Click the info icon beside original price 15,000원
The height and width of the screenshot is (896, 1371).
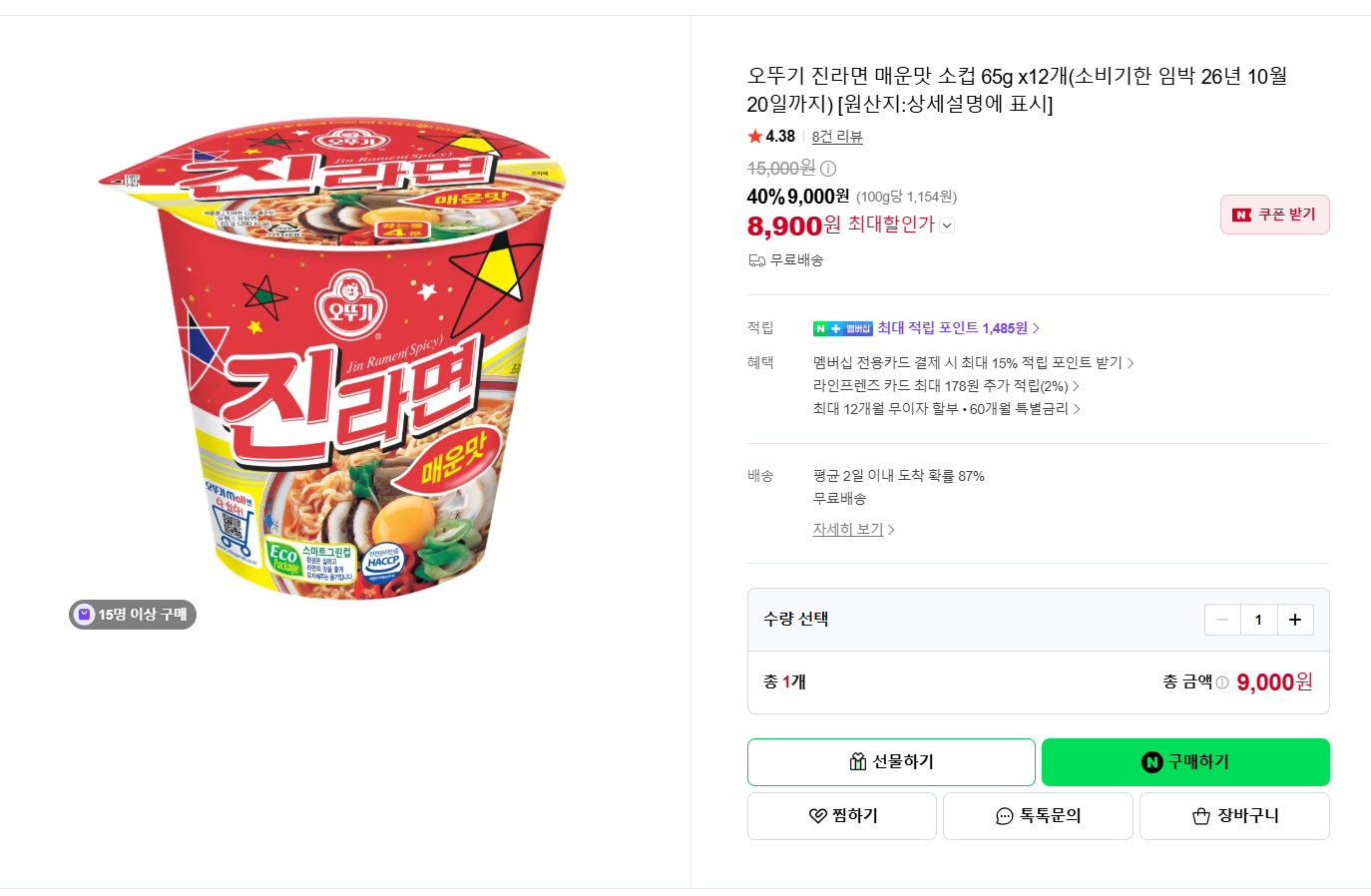point(828,169)
